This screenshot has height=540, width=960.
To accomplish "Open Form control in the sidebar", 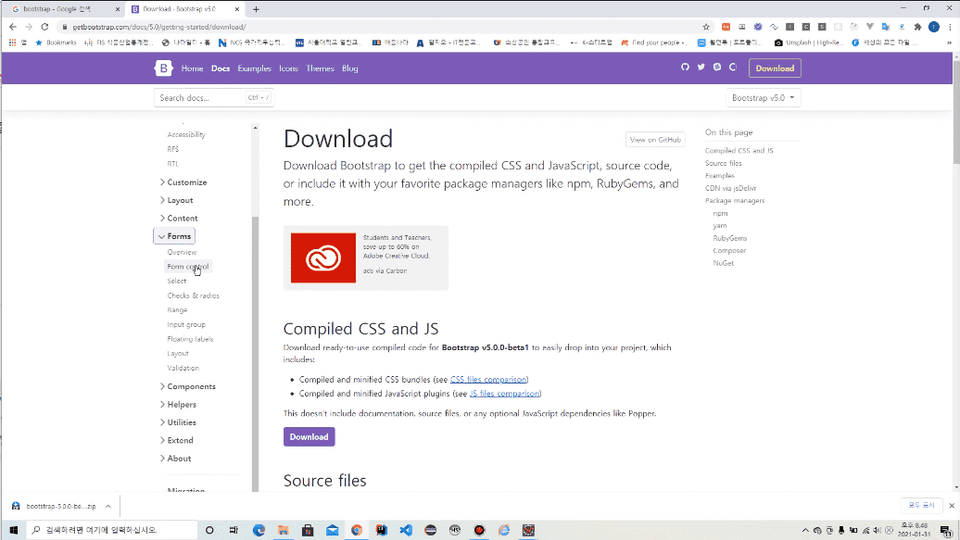I will coord(188,267).
